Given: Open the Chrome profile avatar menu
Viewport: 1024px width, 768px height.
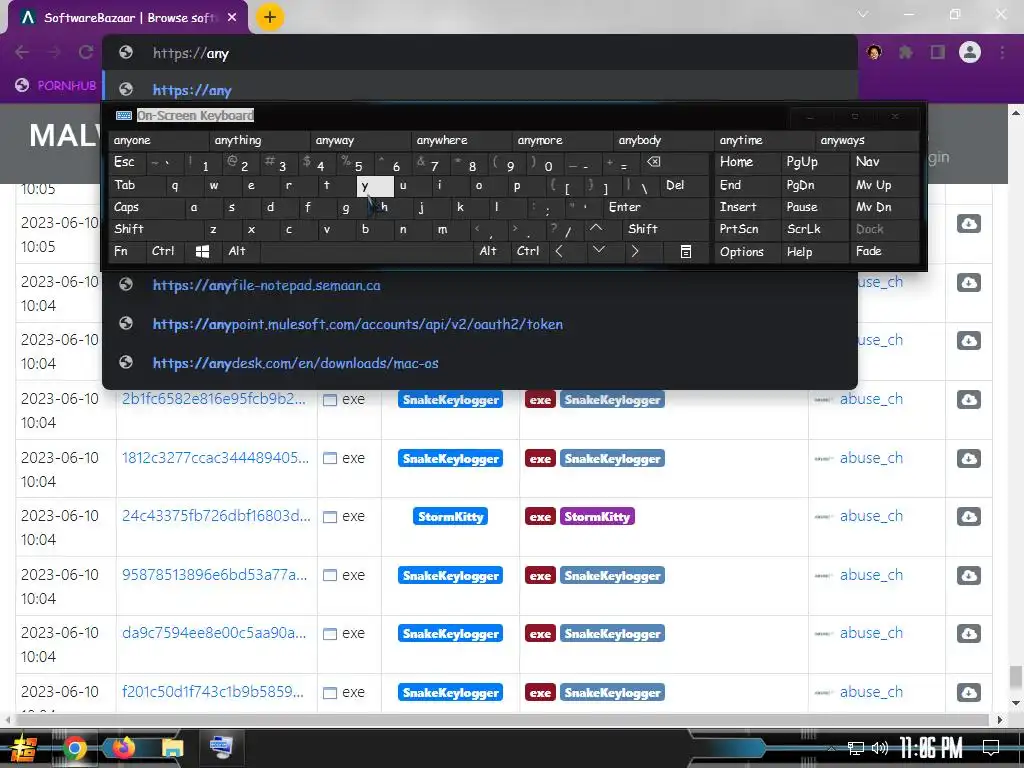Looking at the screenshot, I should pos(970,52).
